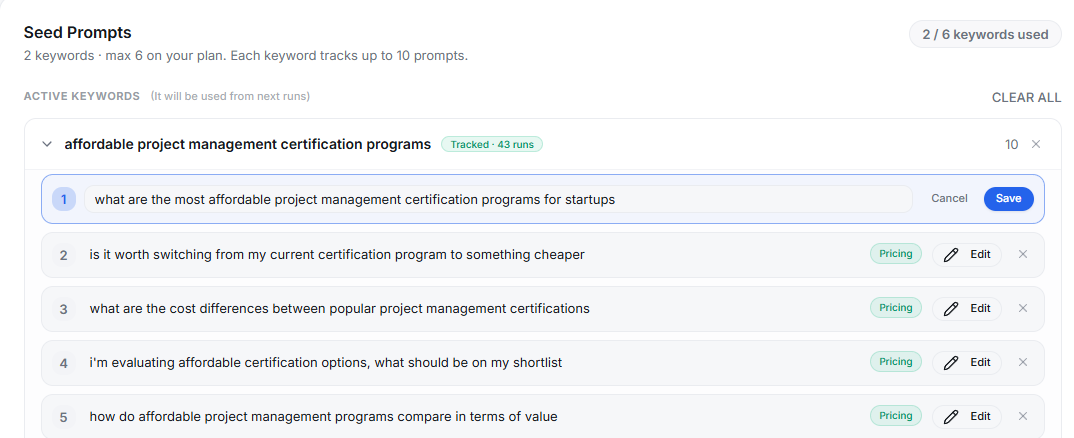Collapse the affordable project management keyword group
This screenshot has width=1074, height=438.
click(x=47, y=145)
